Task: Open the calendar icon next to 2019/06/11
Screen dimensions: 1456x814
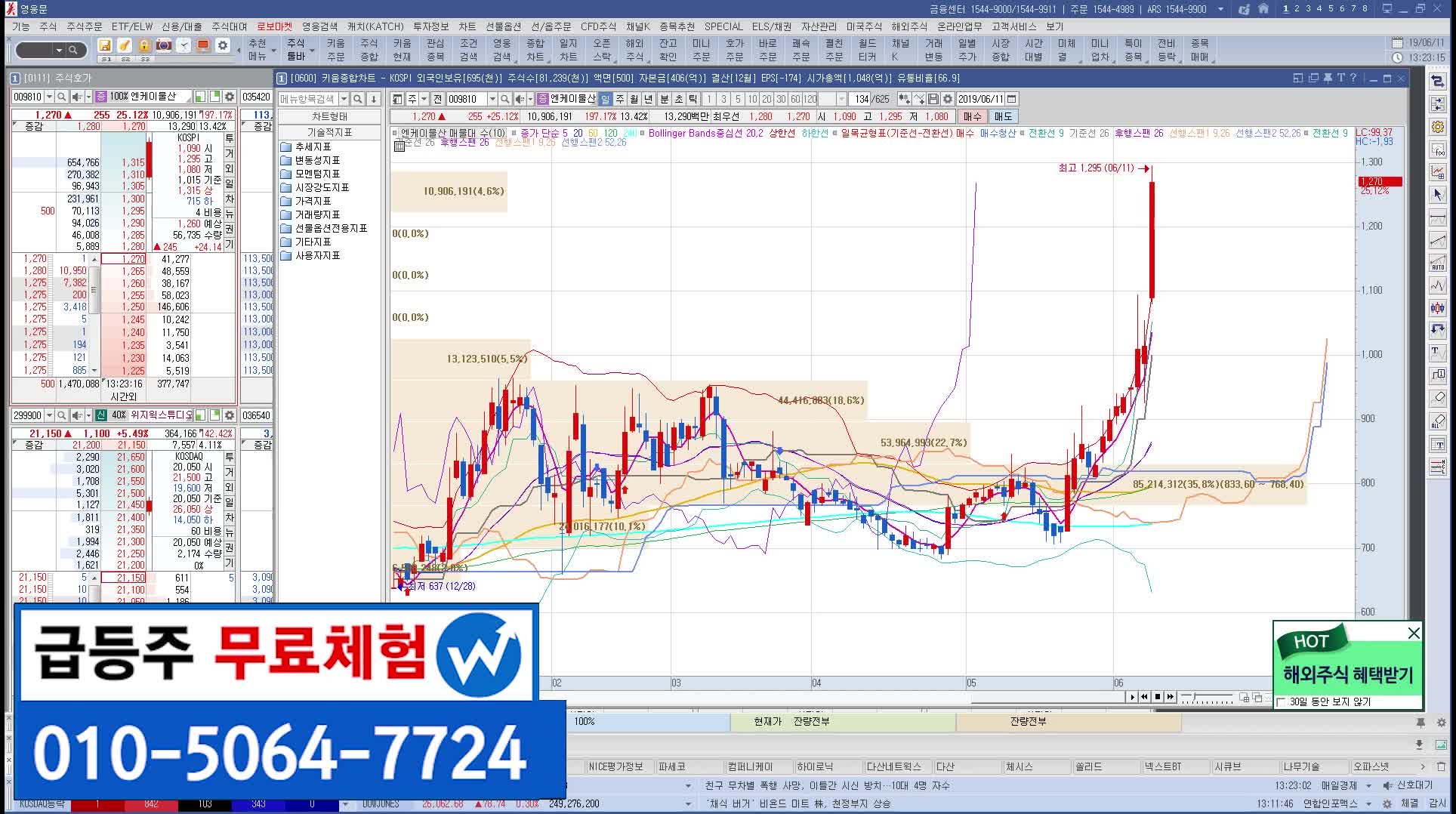Action: coord(1012,99)
